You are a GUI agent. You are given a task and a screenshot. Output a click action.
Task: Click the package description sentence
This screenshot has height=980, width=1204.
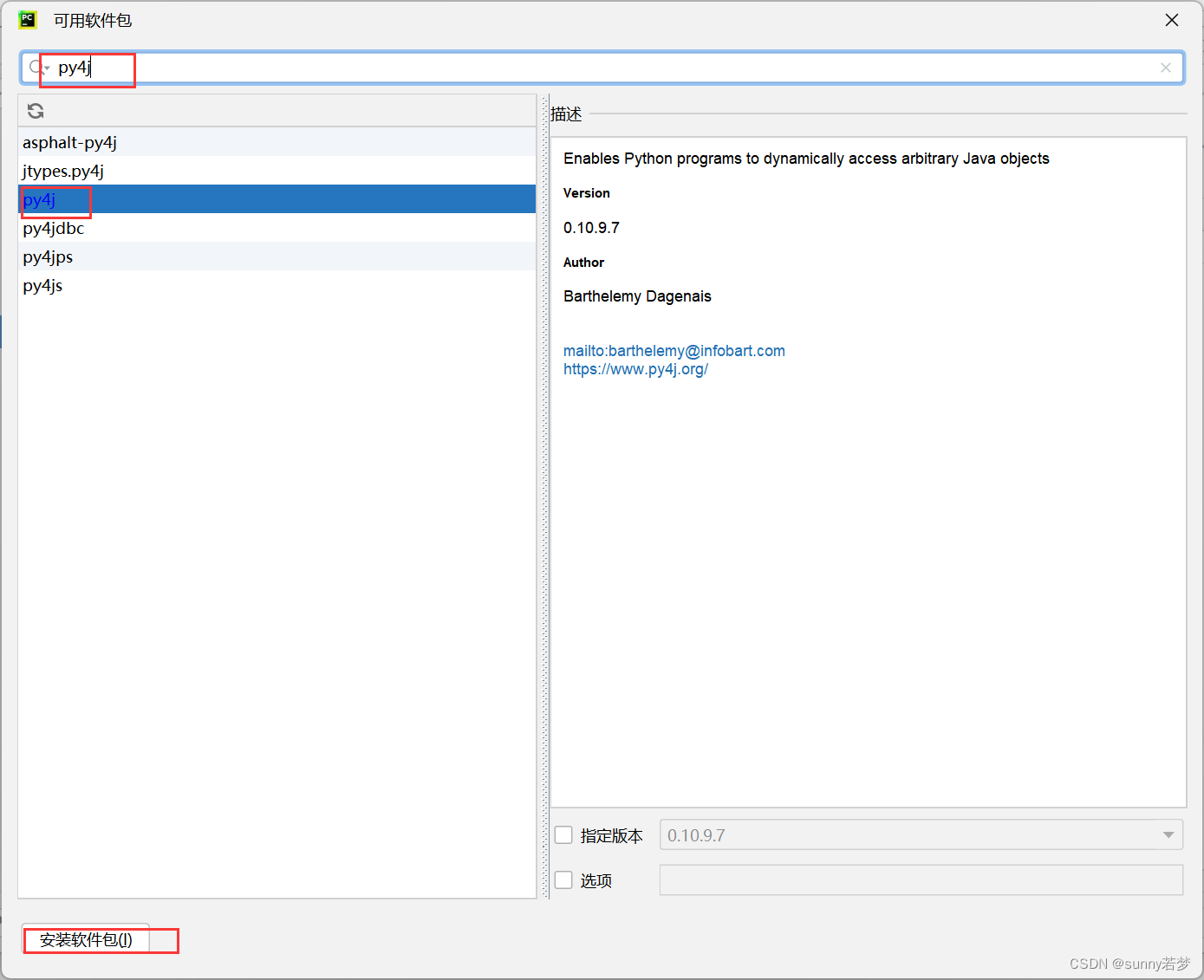coord(806,159)
